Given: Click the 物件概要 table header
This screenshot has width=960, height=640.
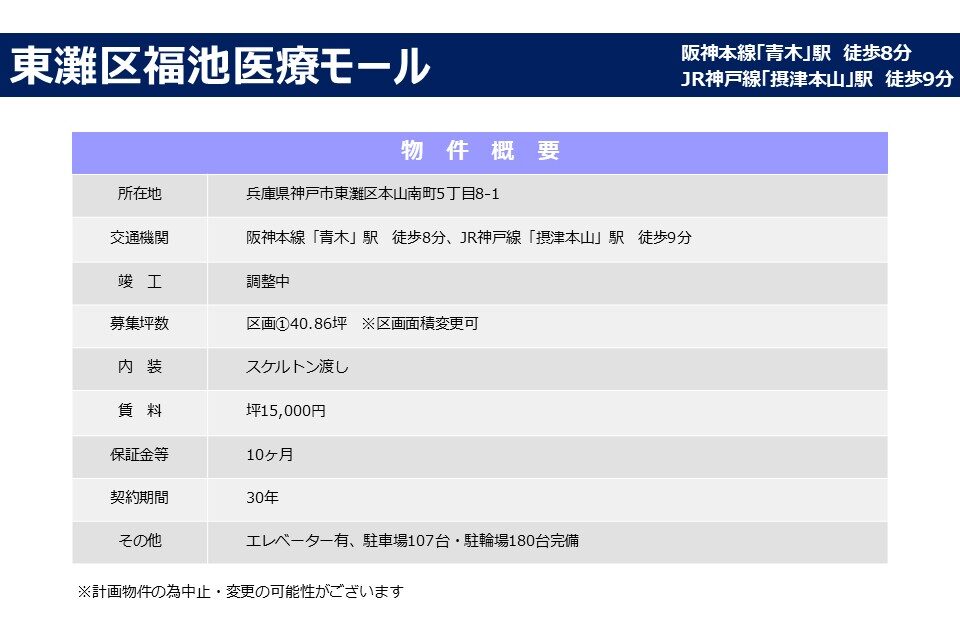Looking at the screenshot, I should coord(480,151).
